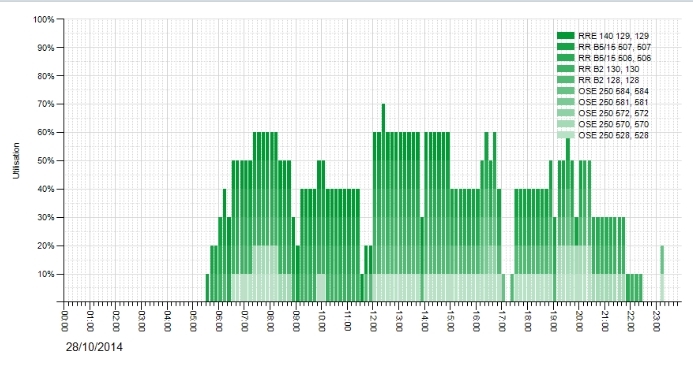Click the 03:00 time axis label
This screenshot has height=366, width=693.
[x=141, y=320]
